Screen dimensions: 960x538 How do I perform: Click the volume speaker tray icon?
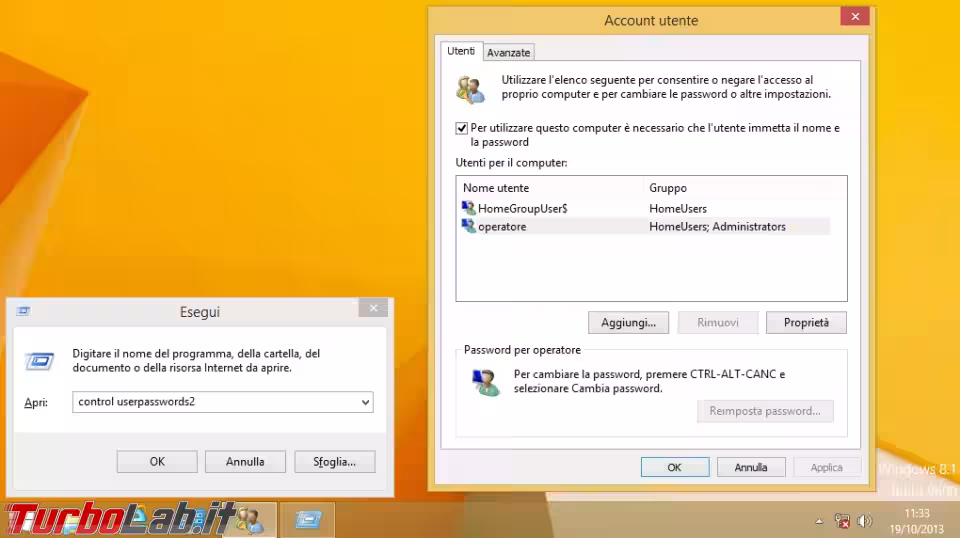tap(864, 521)
